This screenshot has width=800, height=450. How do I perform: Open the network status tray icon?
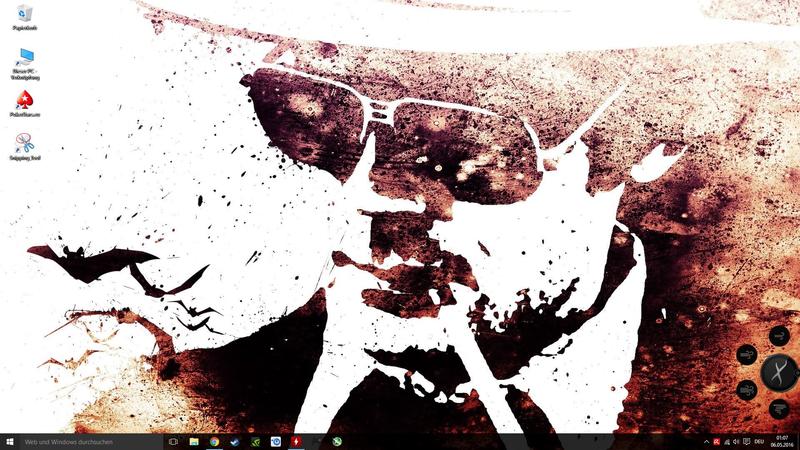(727, 442)
